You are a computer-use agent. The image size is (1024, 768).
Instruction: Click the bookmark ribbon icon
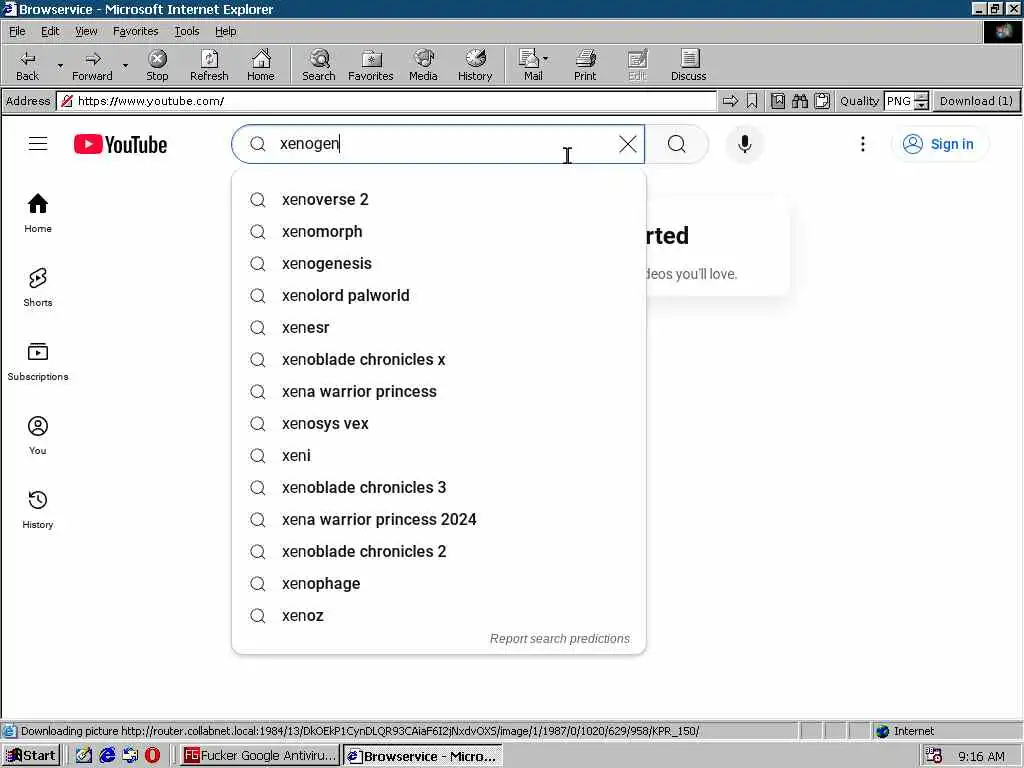752,101
